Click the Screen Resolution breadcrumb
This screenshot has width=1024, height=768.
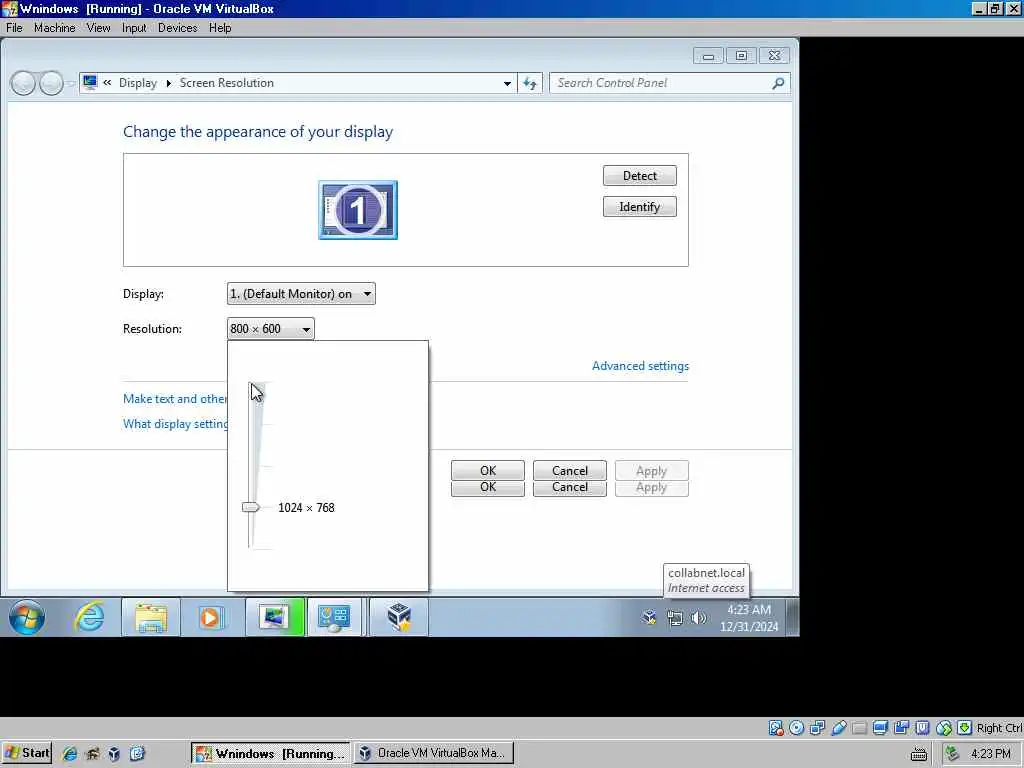click(227, 83)
